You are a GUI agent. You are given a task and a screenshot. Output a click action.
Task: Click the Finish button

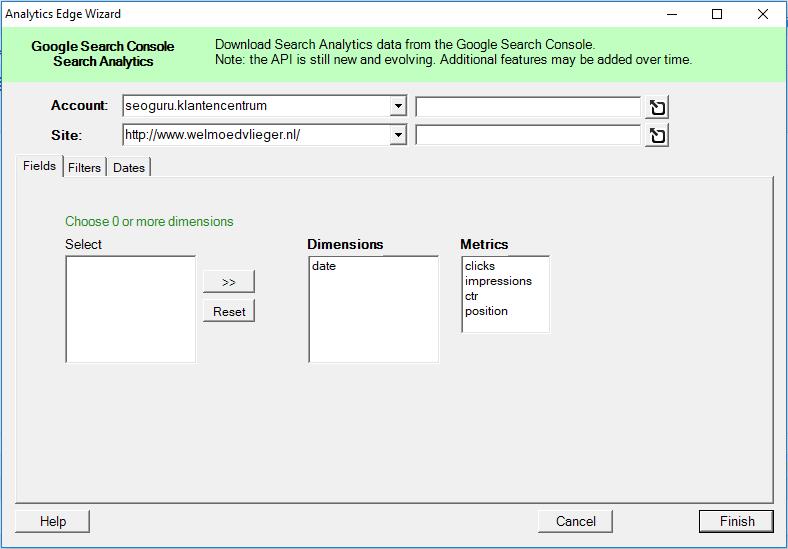737,521
